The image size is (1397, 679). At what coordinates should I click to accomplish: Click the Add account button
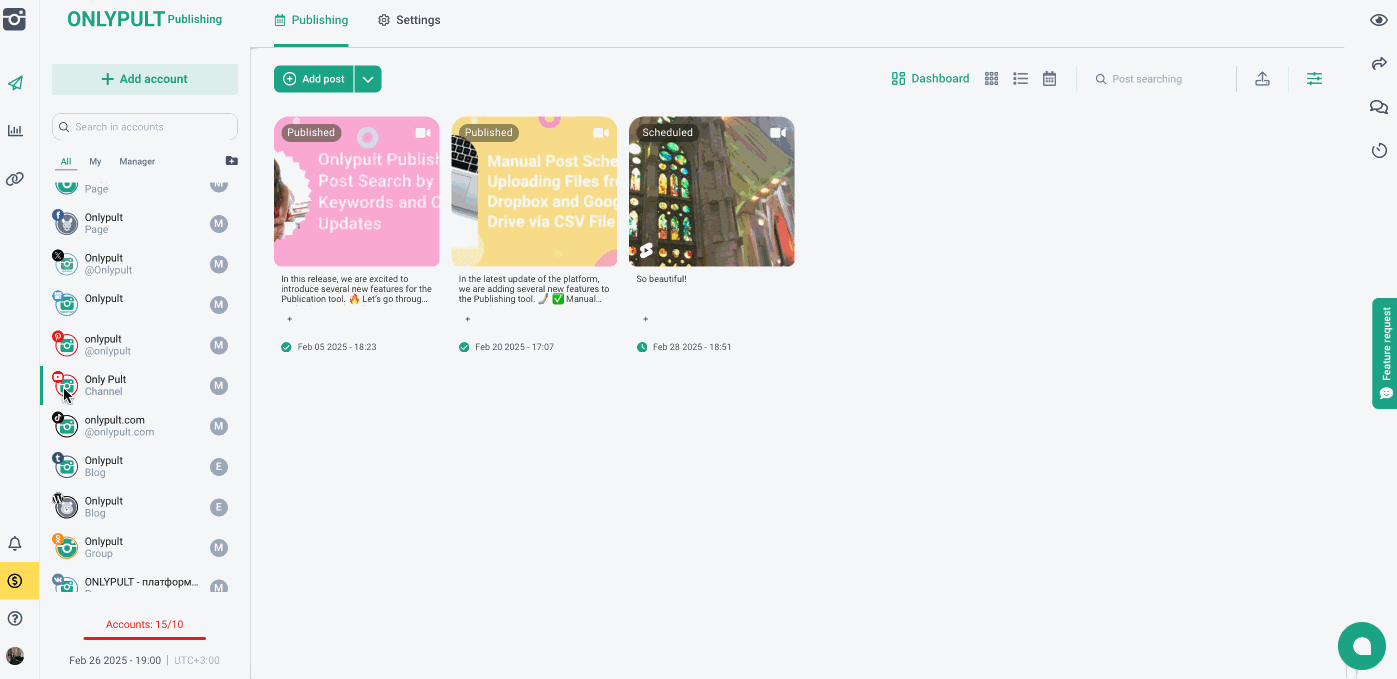pyautogui.click(x=145, y=79)
